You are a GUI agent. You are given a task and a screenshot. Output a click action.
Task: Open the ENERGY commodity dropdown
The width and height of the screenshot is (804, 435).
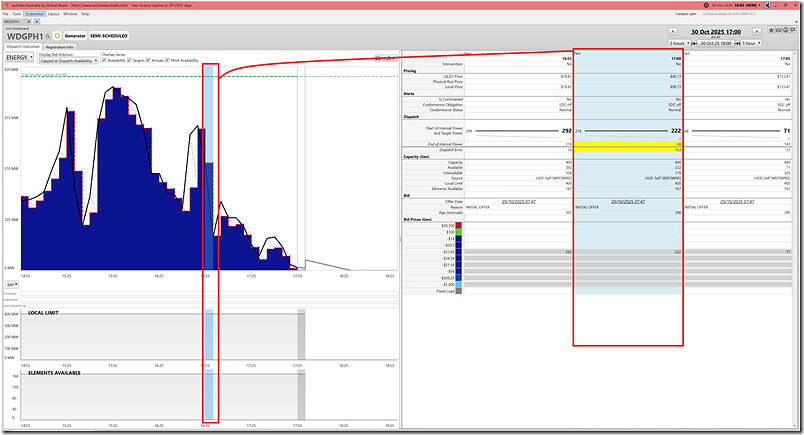[20, 57]
